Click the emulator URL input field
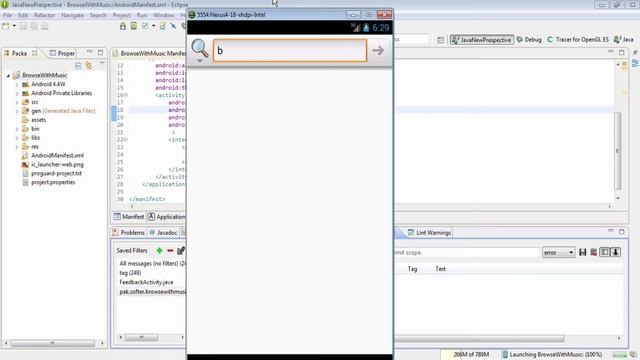Screen dimensions: 640x360 [290, 51]
